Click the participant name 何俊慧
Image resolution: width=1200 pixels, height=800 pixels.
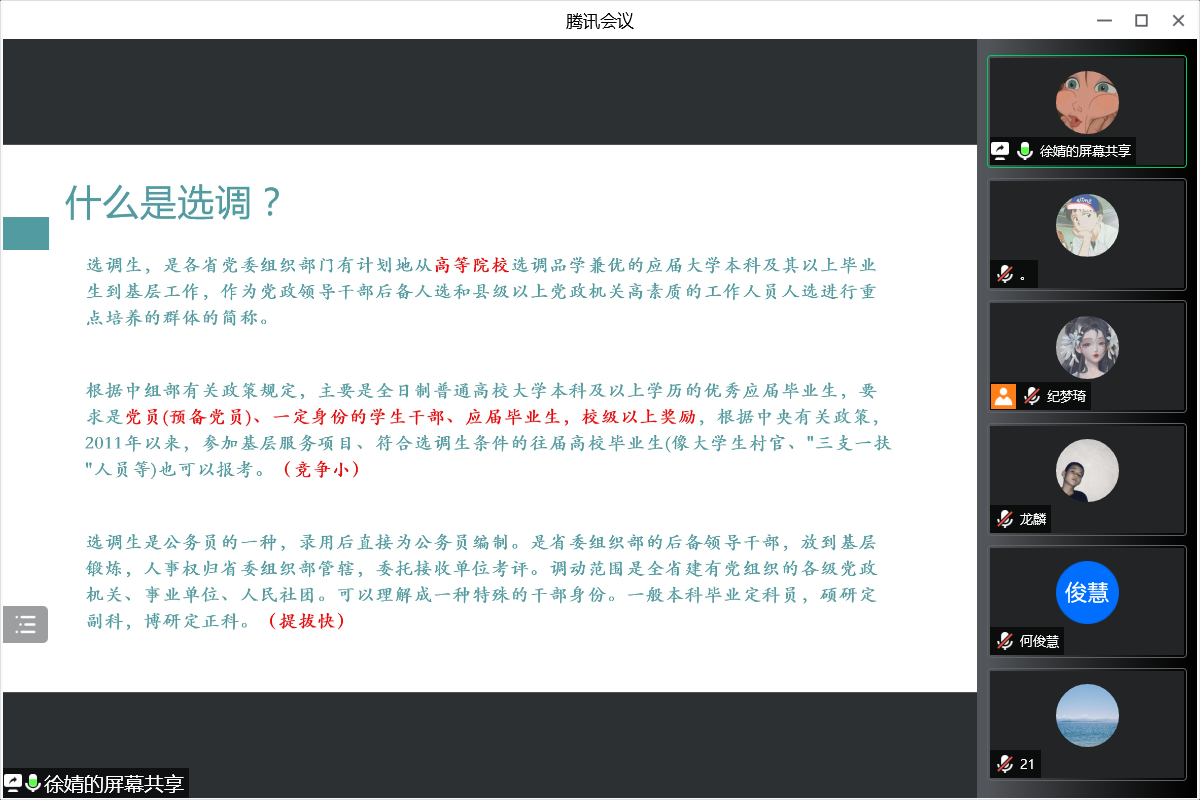[1039, 641]
